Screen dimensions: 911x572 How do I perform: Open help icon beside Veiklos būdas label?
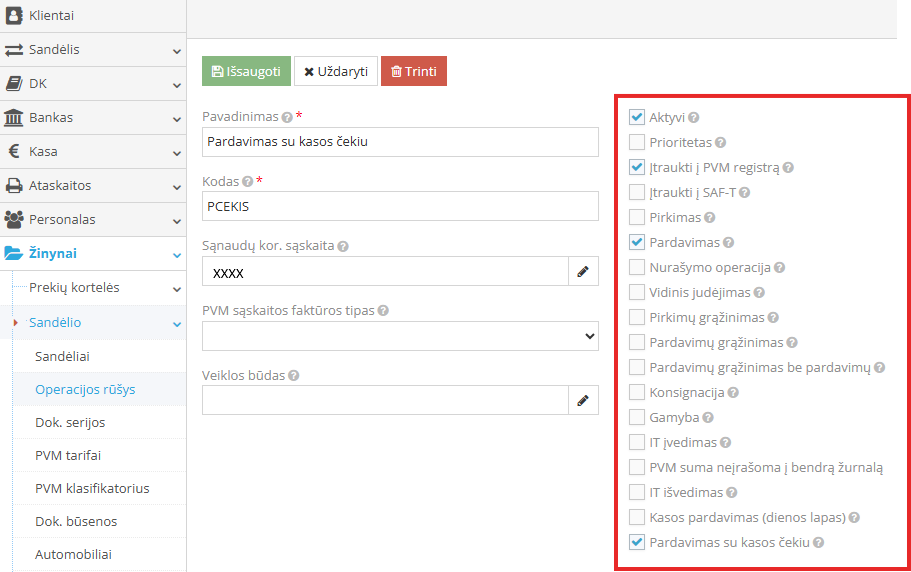[x=293, y=376]
